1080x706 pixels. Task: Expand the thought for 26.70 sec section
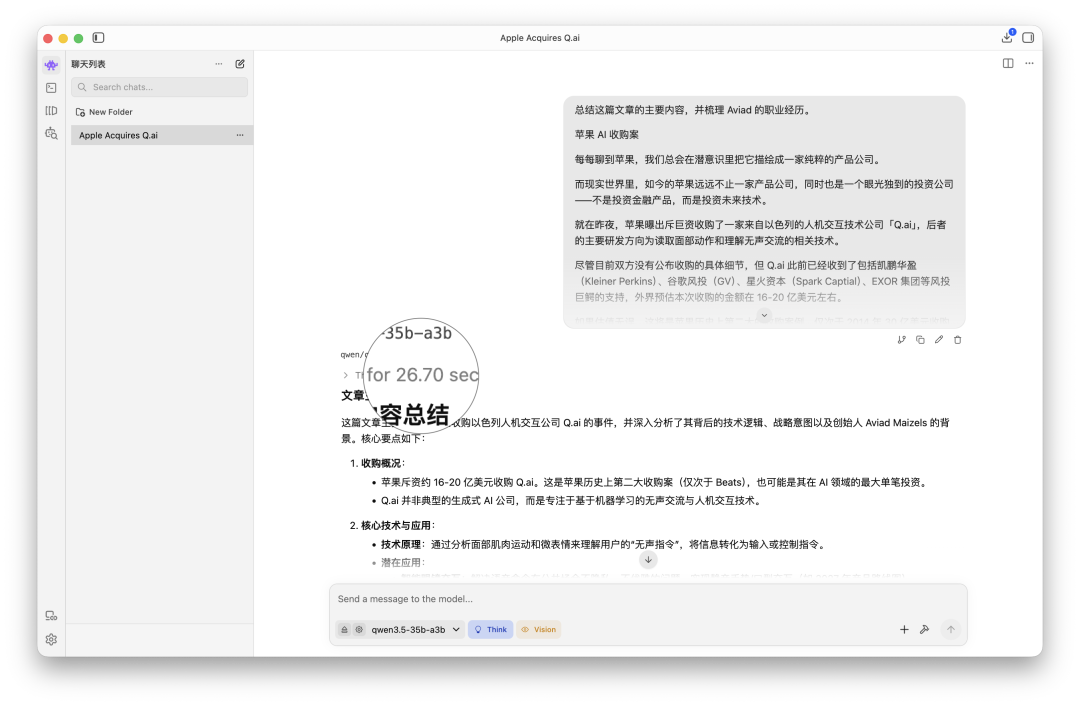pos(345,375)
